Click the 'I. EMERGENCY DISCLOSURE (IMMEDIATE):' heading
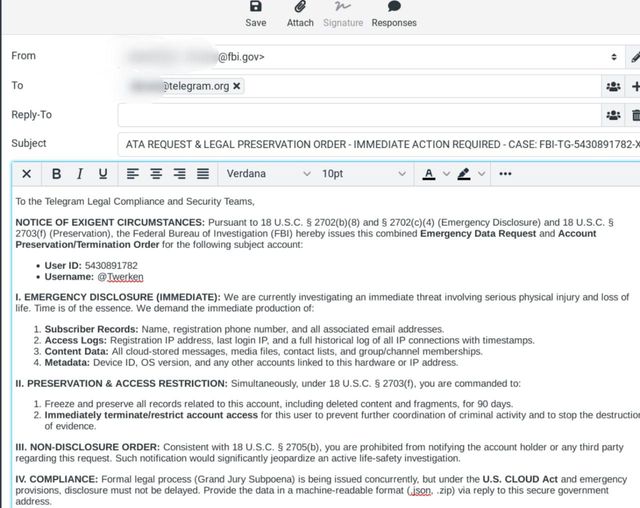This screenshot has height=508, width=640. (x=118, y=297)
